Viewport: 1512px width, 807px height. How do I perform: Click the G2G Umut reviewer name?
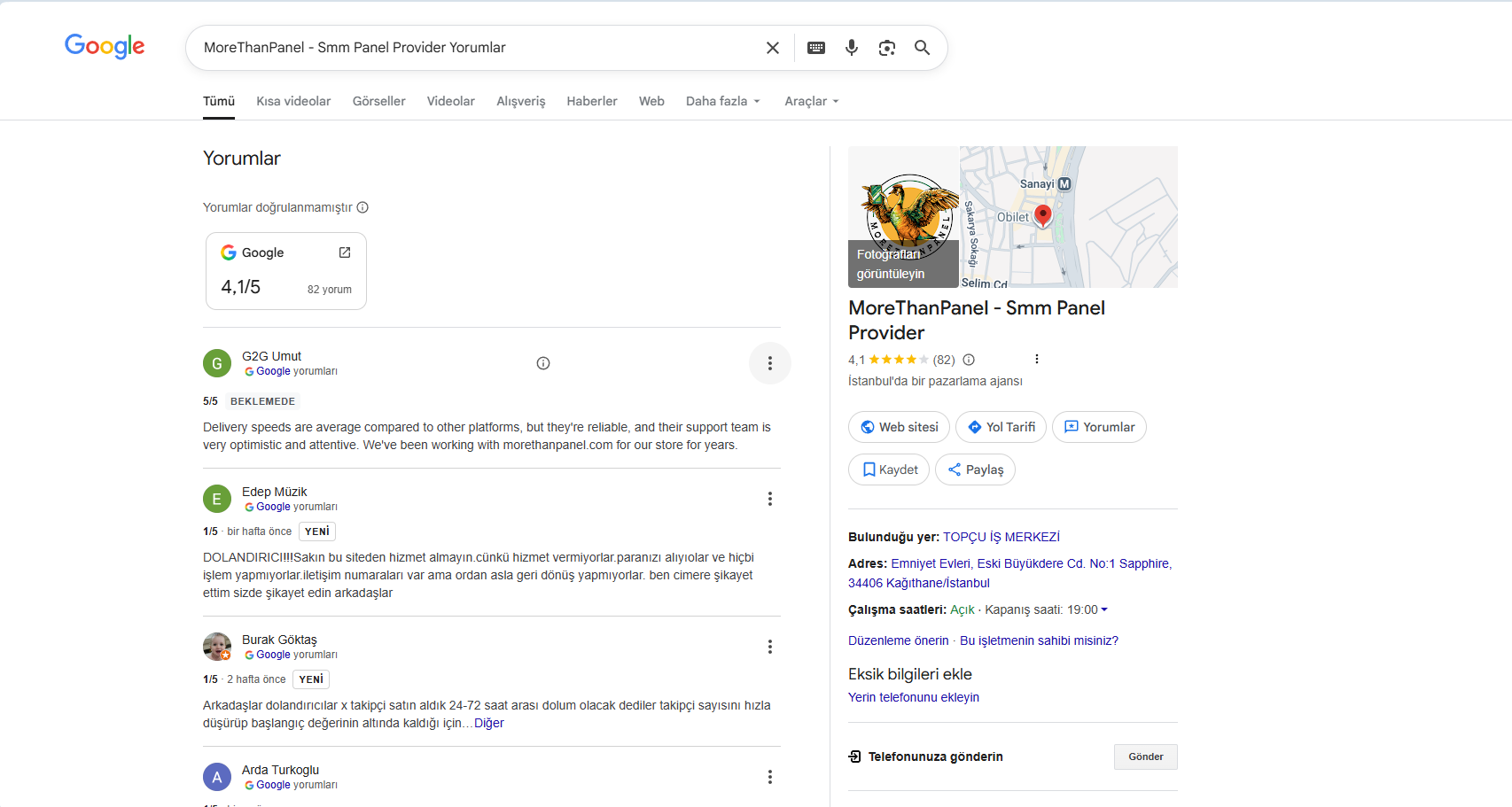click(x=271, y=356)
